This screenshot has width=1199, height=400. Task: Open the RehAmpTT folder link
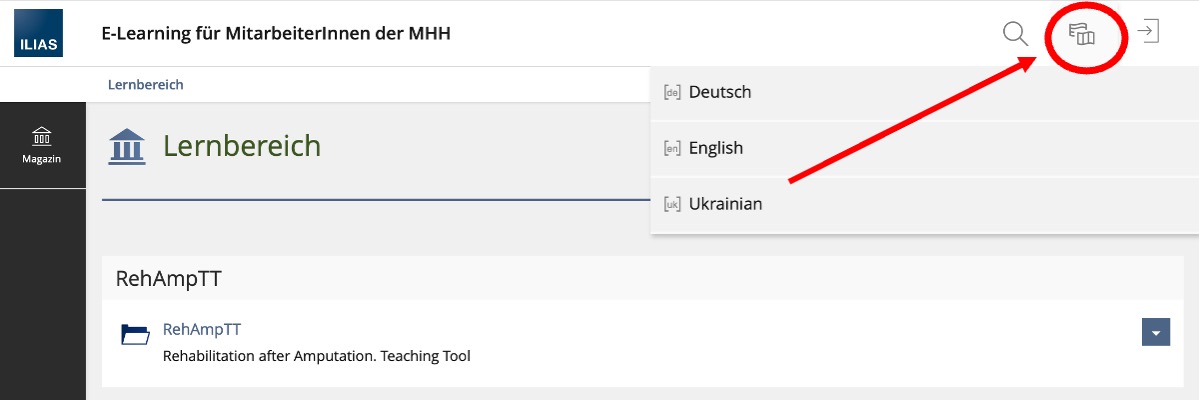(201, 328)
